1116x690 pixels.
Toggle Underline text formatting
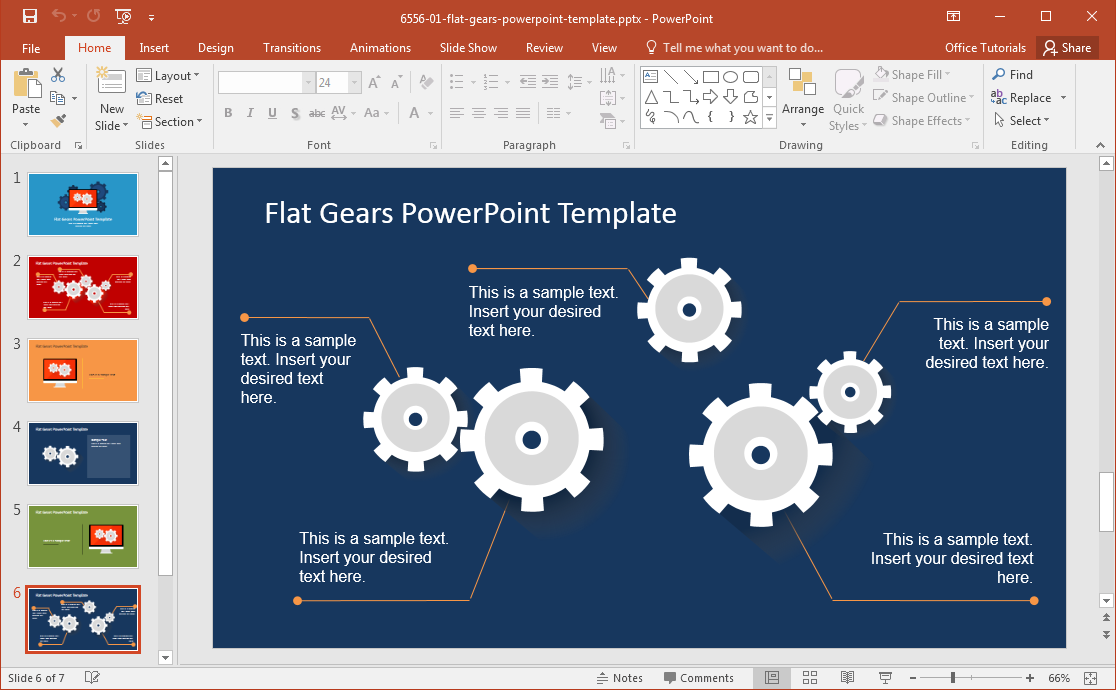[272, 114]
